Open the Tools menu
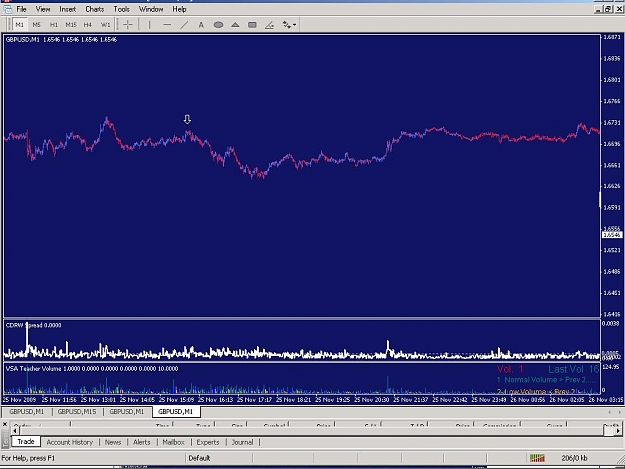 point(121,9)
